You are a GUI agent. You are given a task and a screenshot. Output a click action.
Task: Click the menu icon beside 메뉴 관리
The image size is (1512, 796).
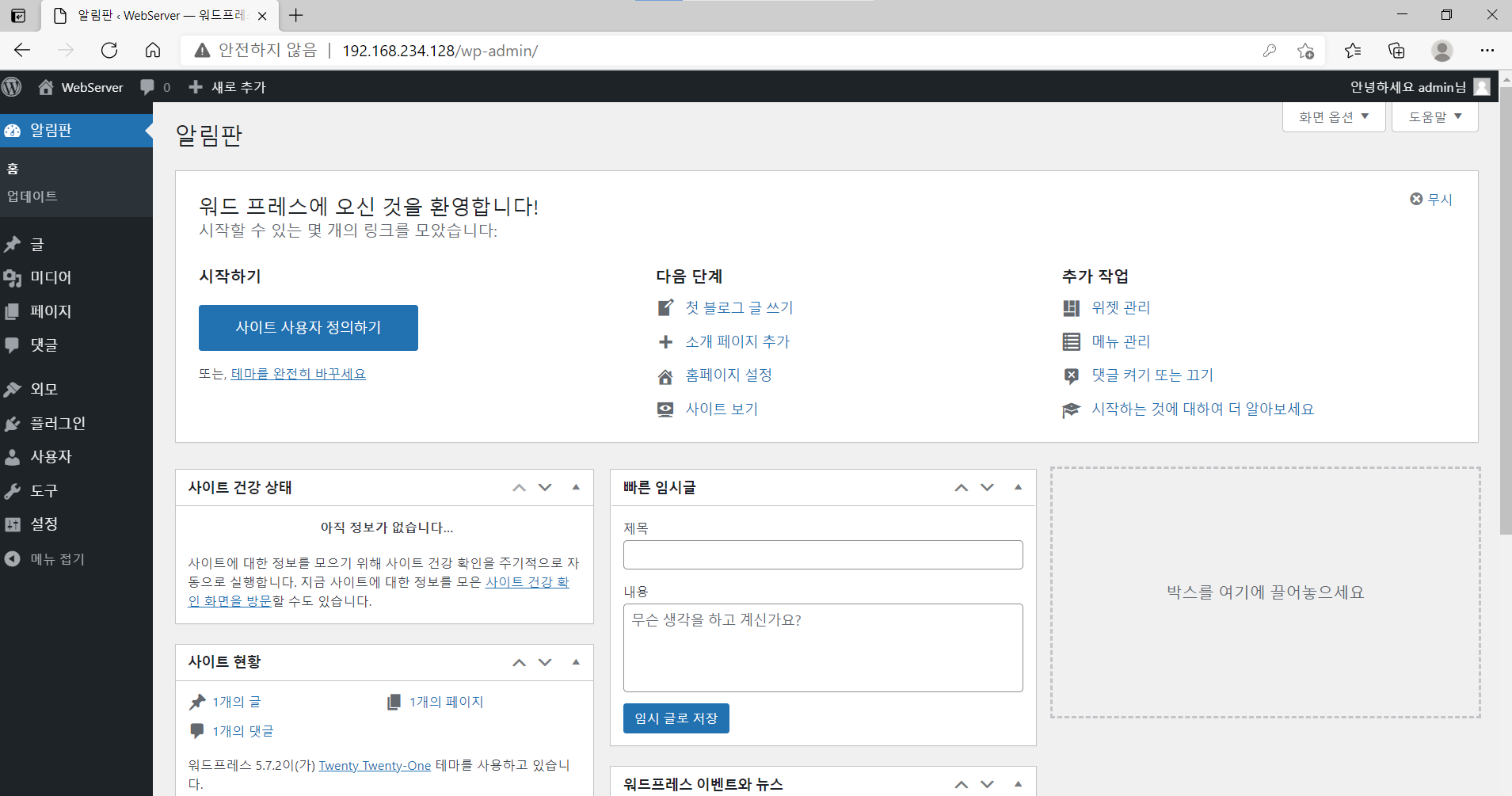pos(1072,341)
